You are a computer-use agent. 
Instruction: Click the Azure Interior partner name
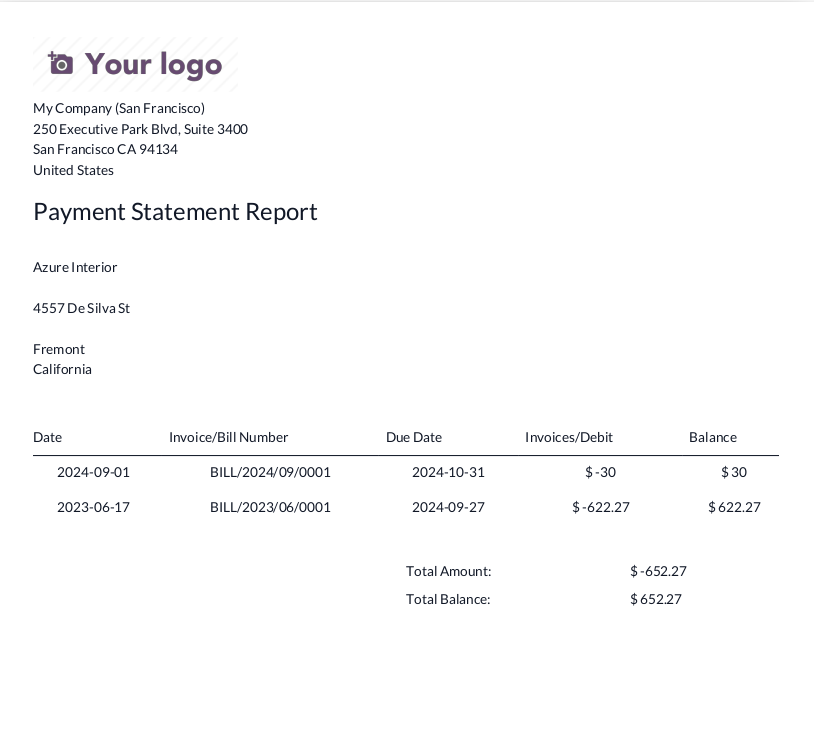click(x=75, y=267)
